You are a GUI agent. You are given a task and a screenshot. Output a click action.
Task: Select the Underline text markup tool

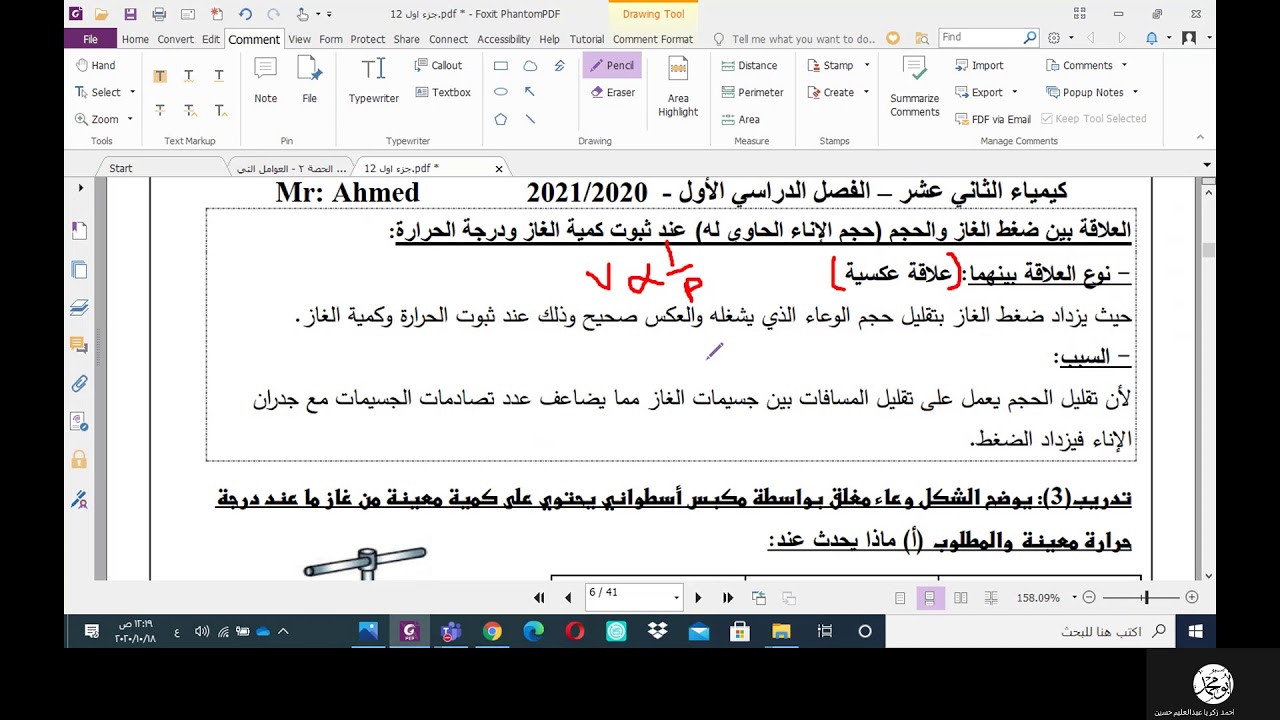(x=218, y=77)
